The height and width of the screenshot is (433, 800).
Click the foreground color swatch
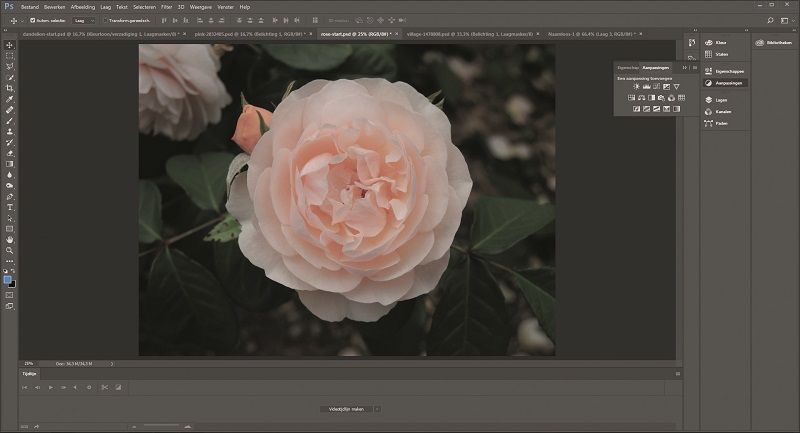pos(8,279)
